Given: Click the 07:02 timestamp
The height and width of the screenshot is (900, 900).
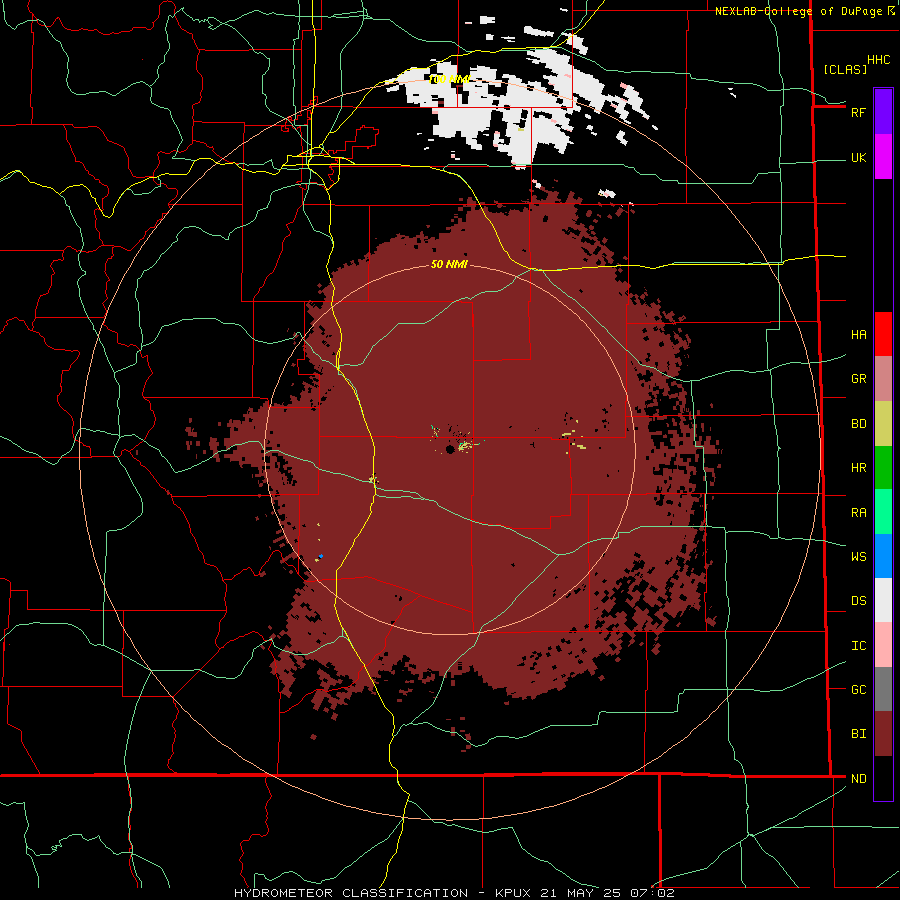Looking at the screenshot, I should click(x=653, y=893).
